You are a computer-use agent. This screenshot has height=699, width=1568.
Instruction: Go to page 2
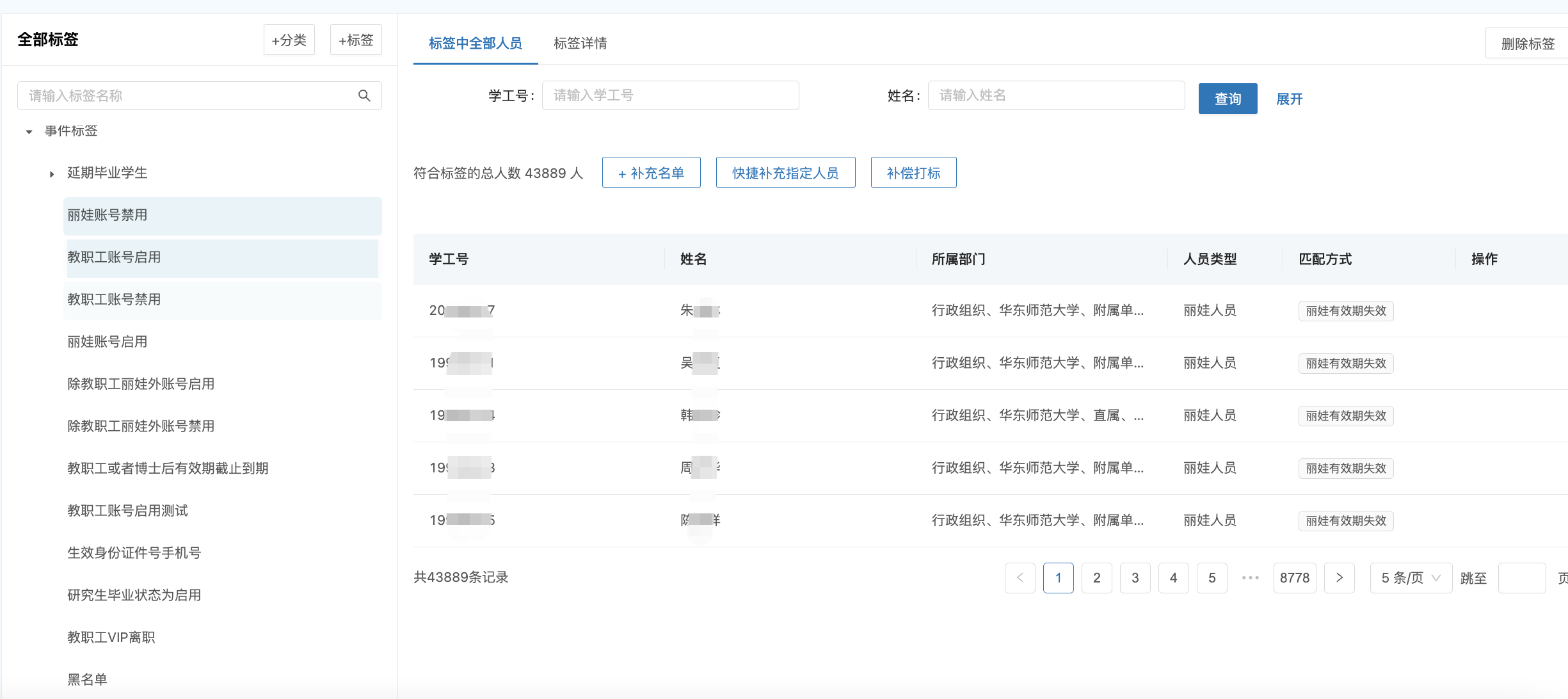(x=1097, y=578)
